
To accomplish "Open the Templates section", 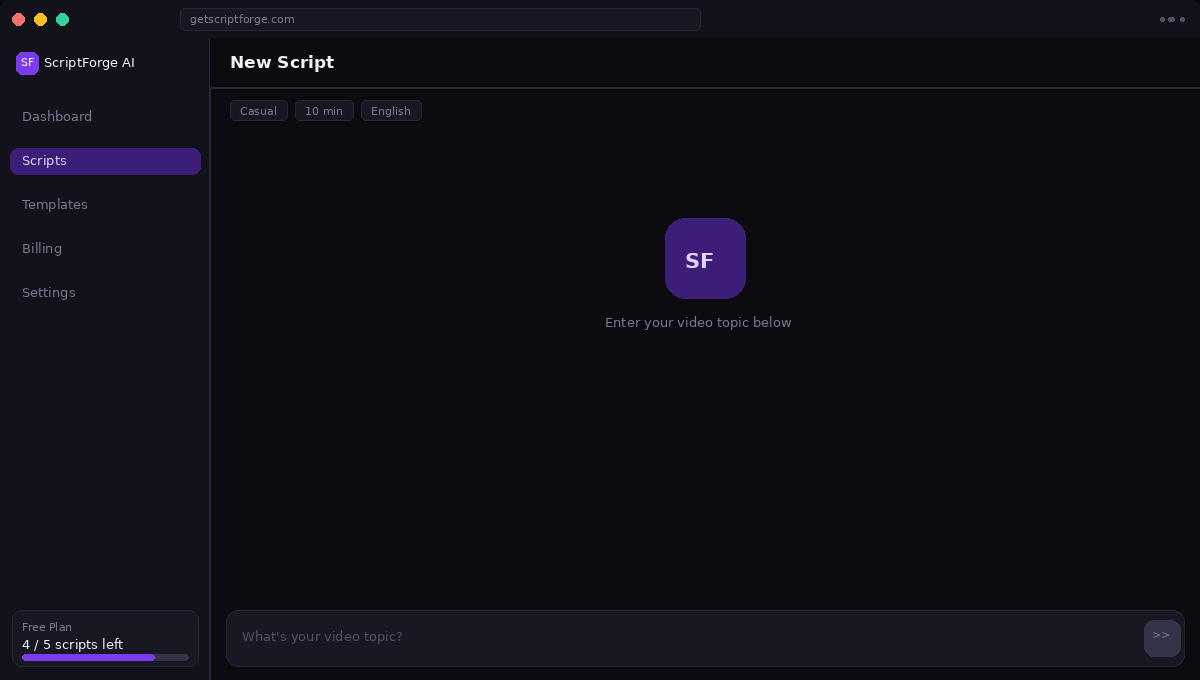I will (55, 205).
